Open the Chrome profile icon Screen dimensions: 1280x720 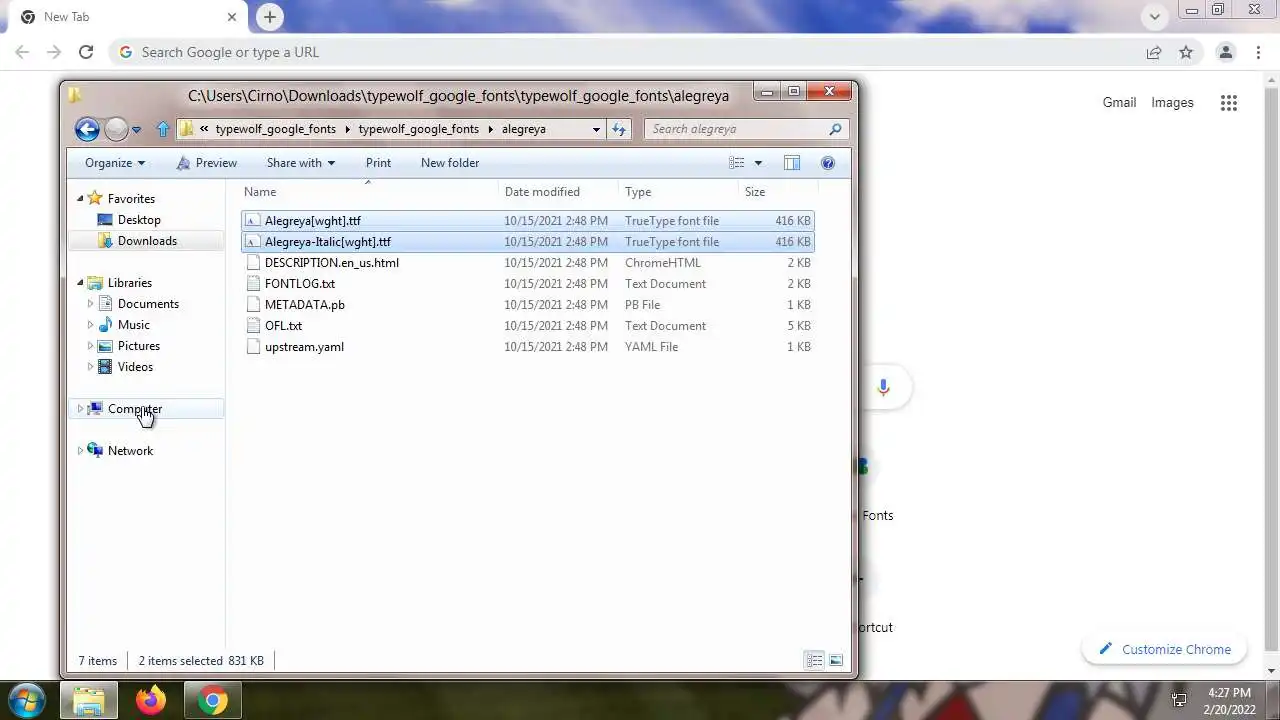click(1225, 52)
